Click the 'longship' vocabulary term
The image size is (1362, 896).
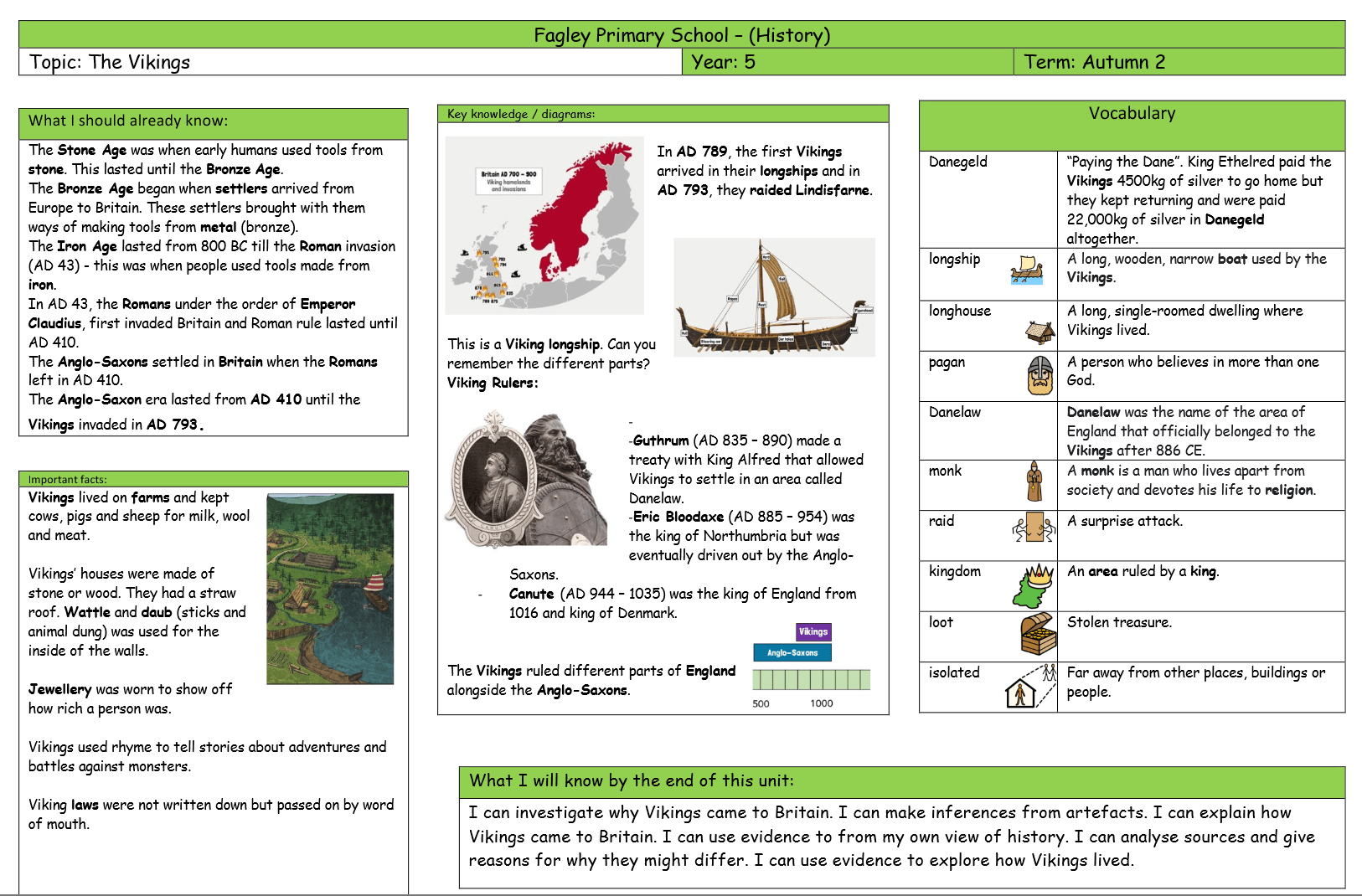954,259
